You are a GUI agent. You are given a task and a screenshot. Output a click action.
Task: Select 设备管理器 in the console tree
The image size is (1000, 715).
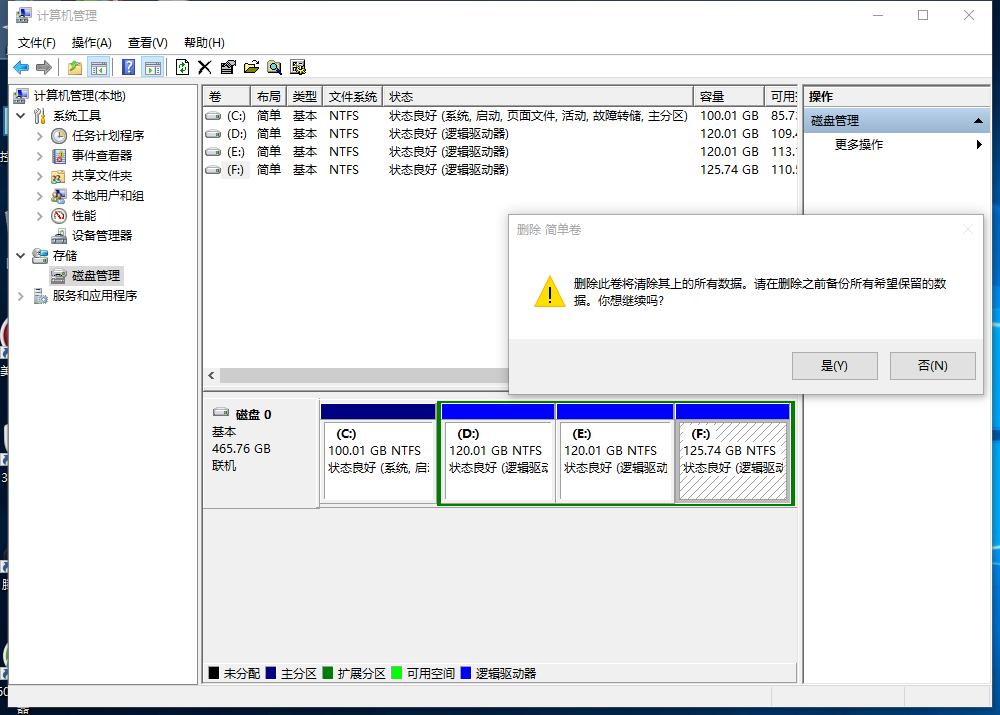pos(101,236)
